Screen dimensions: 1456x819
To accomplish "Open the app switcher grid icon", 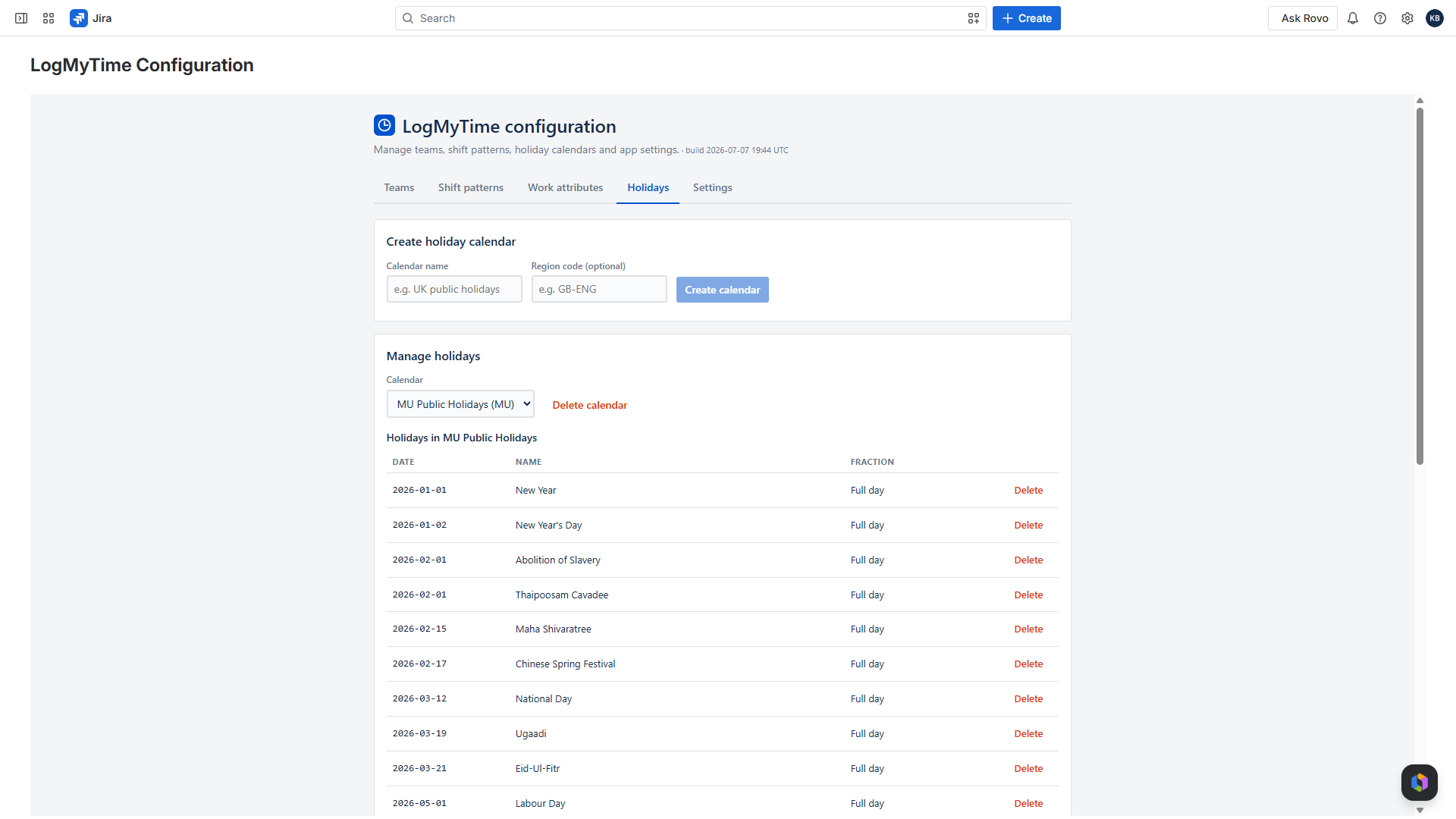I will click(49, 18).
